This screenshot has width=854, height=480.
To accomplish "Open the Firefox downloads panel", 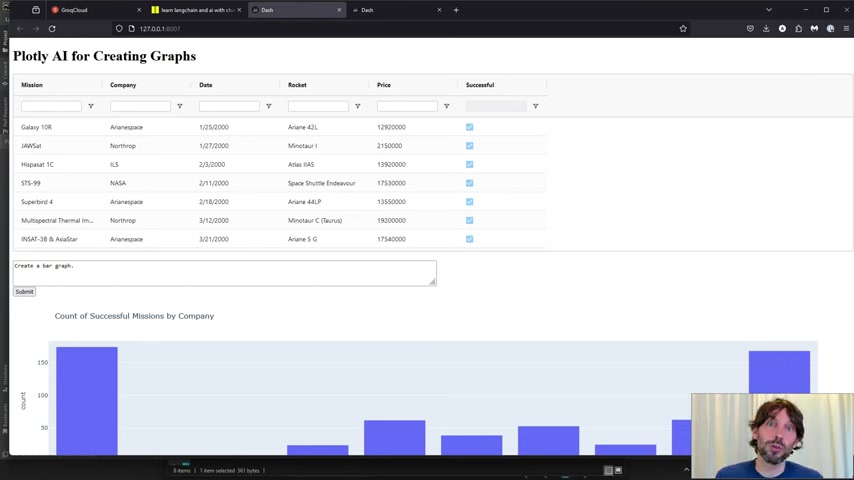I will click(766, 29).
